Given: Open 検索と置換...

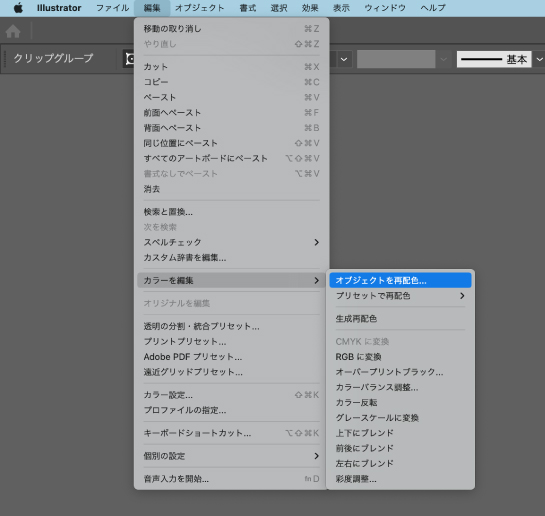Looking at the screenshot, I should pos(231,212).
